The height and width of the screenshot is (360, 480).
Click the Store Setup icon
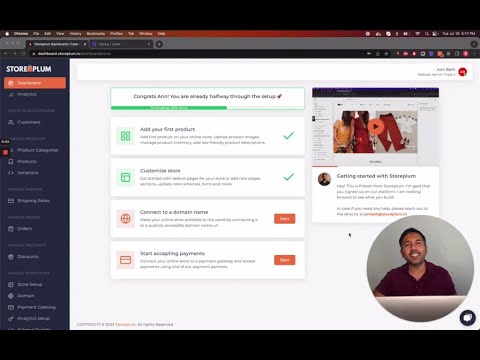pyautogui.click(x=11, y=285)
